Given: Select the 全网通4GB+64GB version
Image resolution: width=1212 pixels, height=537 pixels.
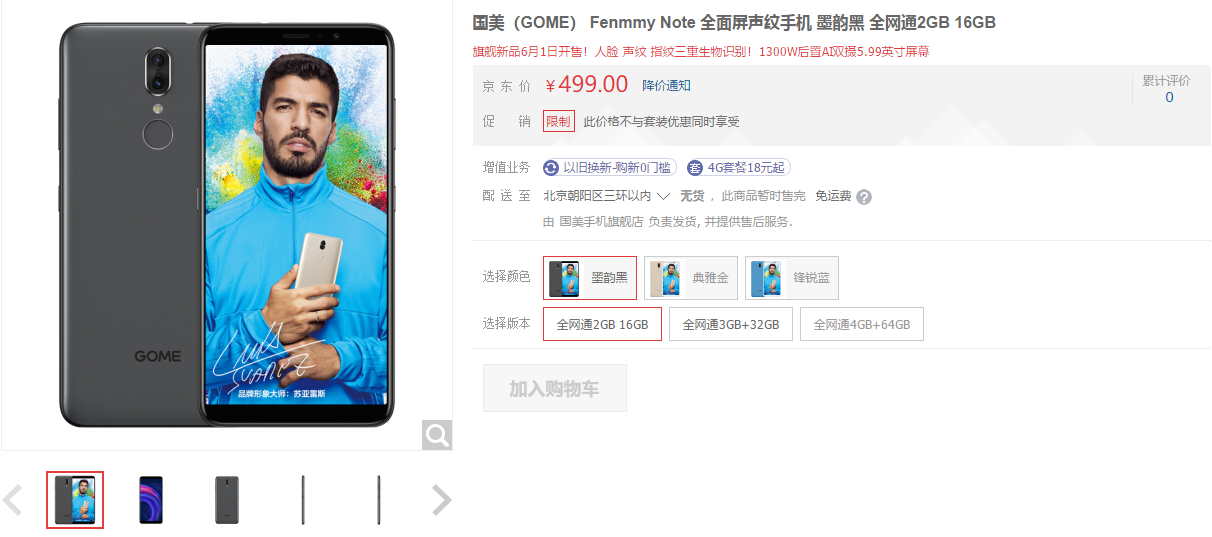Looking at the screenshot, I should (862, 324).
